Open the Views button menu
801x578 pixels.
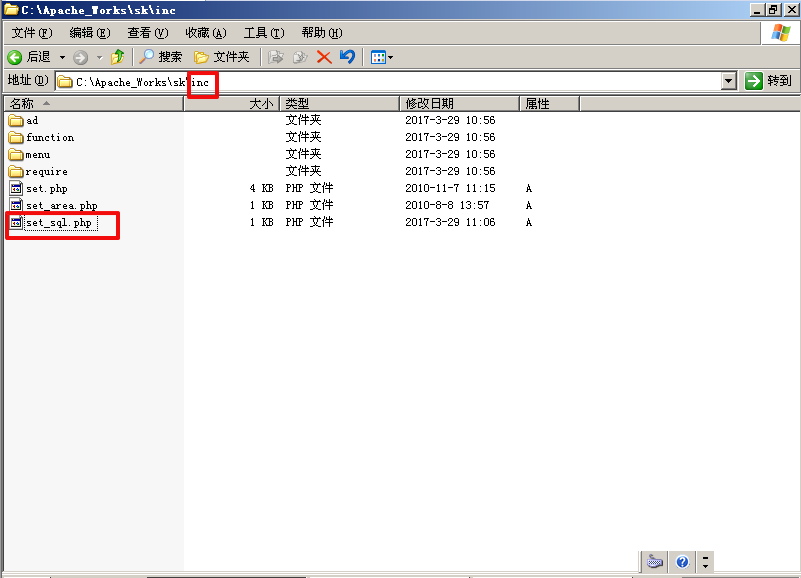pos(382,57)
